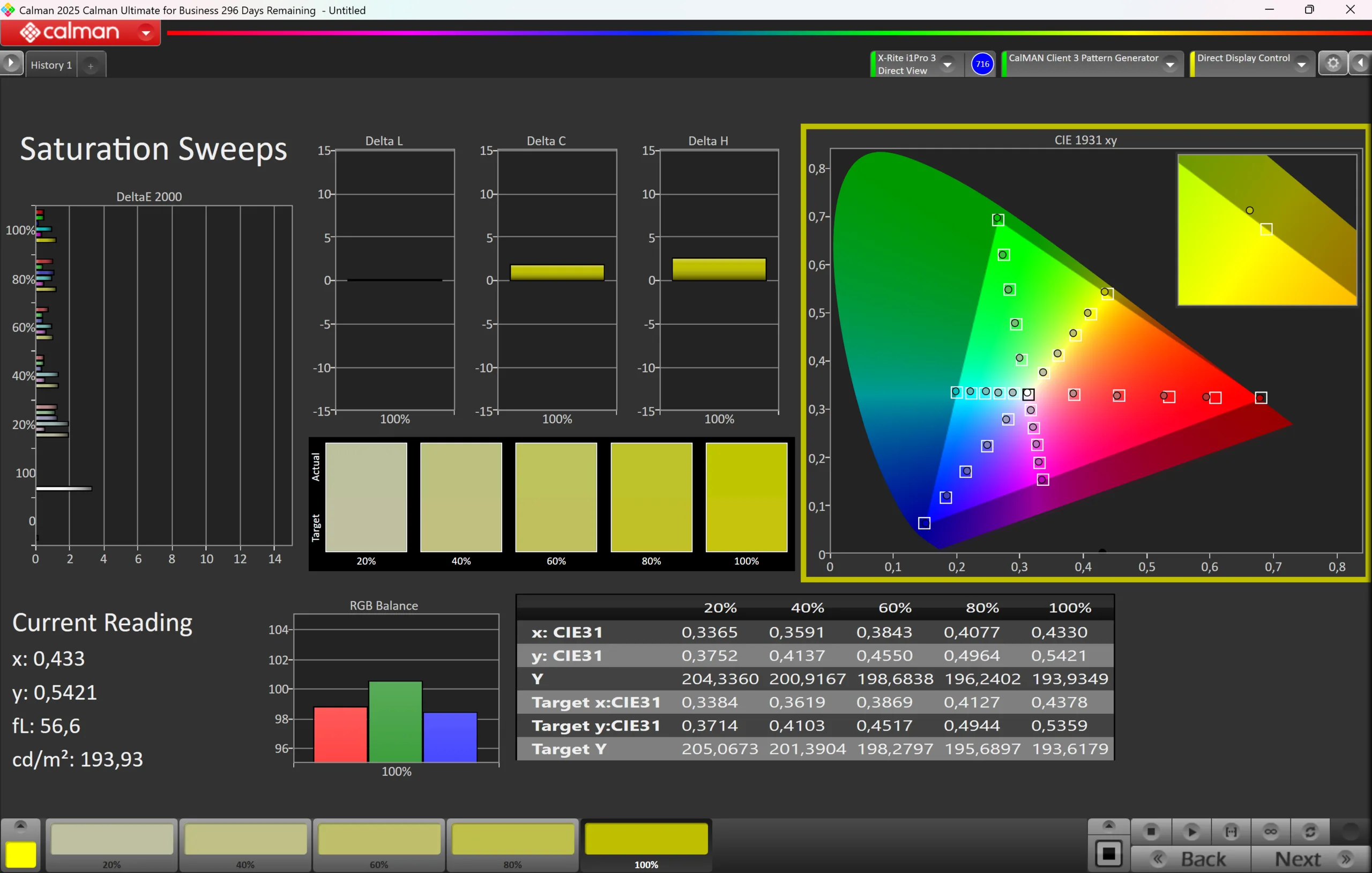Select the History 1 tab
Viewport: 1372px width, 873px height.
tap(51, 65)
